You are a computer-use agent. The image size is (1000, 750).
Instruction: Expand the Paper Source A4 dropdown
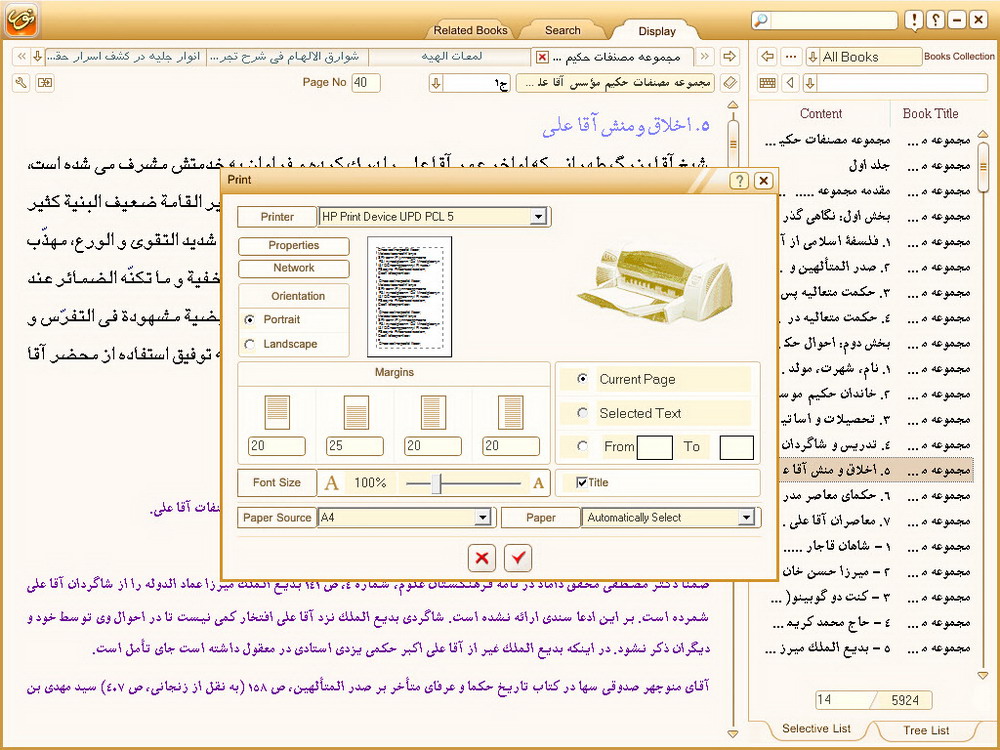click(x=482, y=518)
